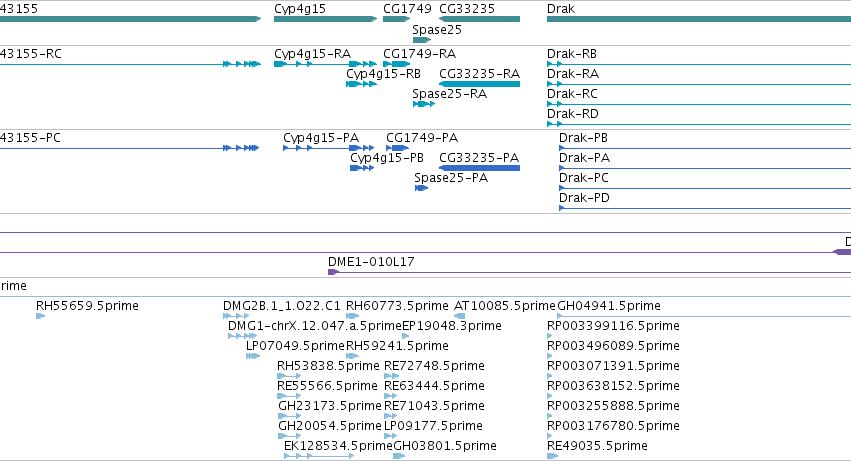Click the RP003176780.5prime label
This screenshot has width=851, height=461.
tap(613, 426)
